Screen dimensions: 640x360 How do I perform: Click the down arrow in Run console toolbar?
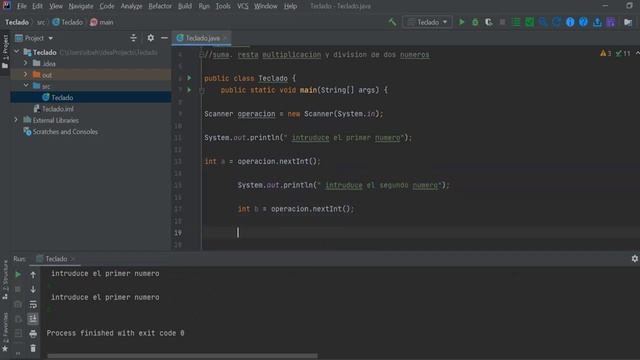pyautogui.click(x=33, y=289)
